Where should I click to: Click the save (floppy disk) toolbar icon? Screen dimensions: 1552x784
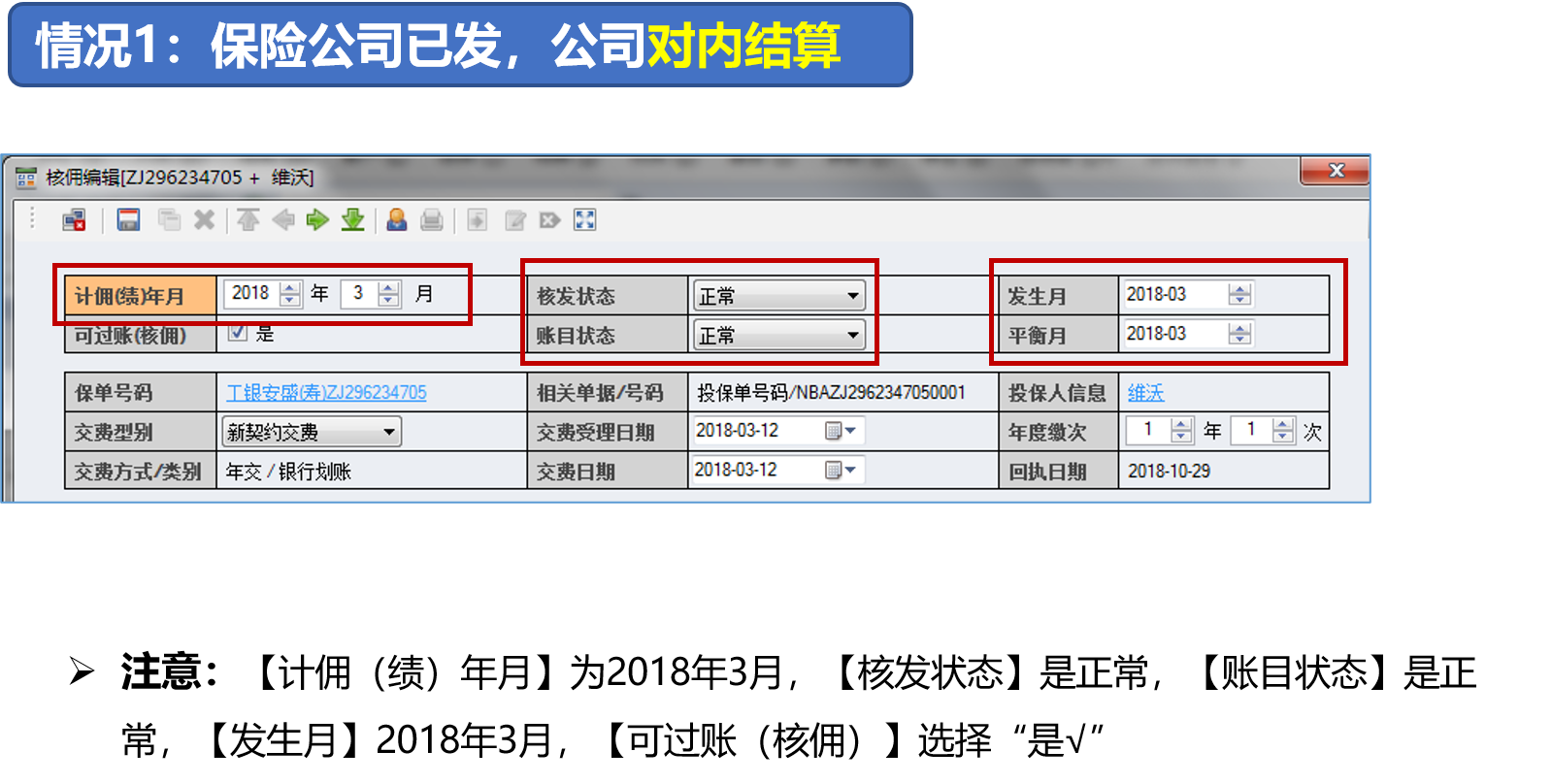tap(128, 220)
